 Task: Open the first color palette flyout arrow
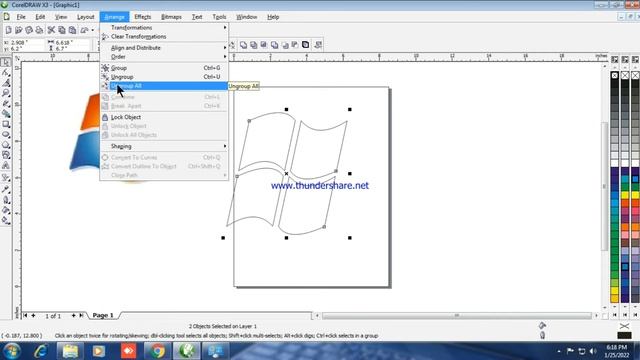tap(615, 60)
